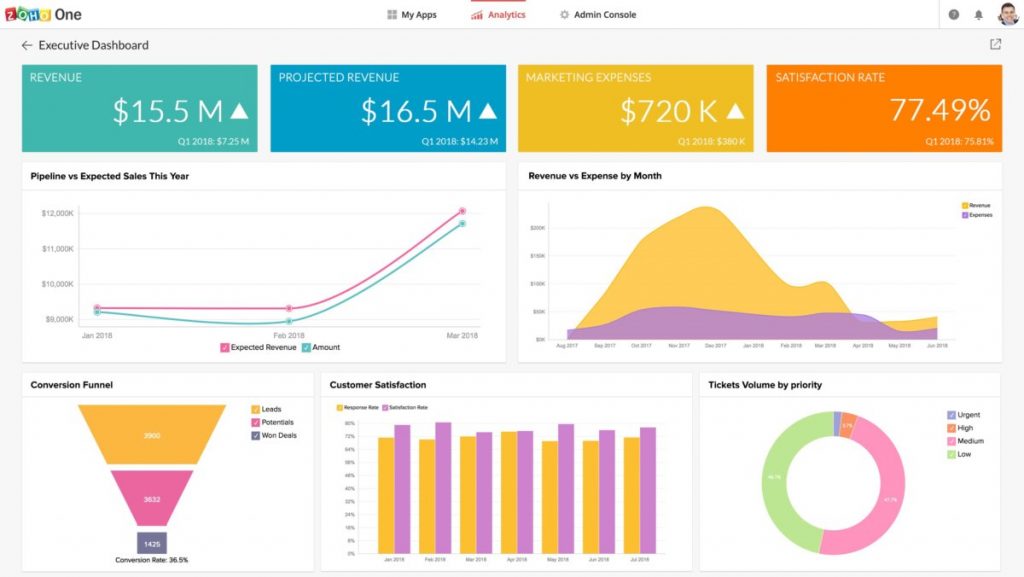
Task: Click the Revenue KPI card
Action: coord(139,107)
